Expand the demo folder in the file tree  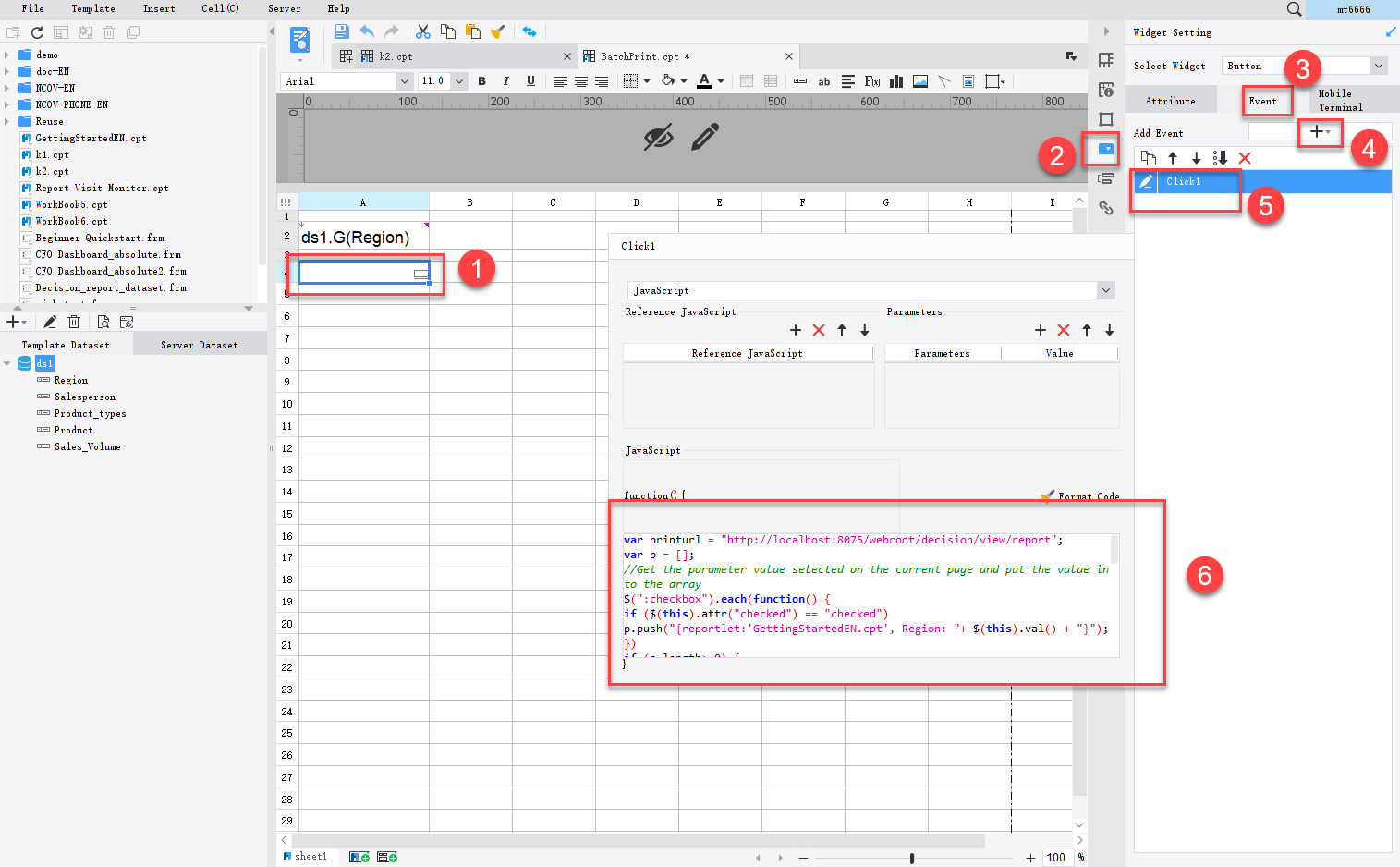pyautogui.click(x=7, y=55)
